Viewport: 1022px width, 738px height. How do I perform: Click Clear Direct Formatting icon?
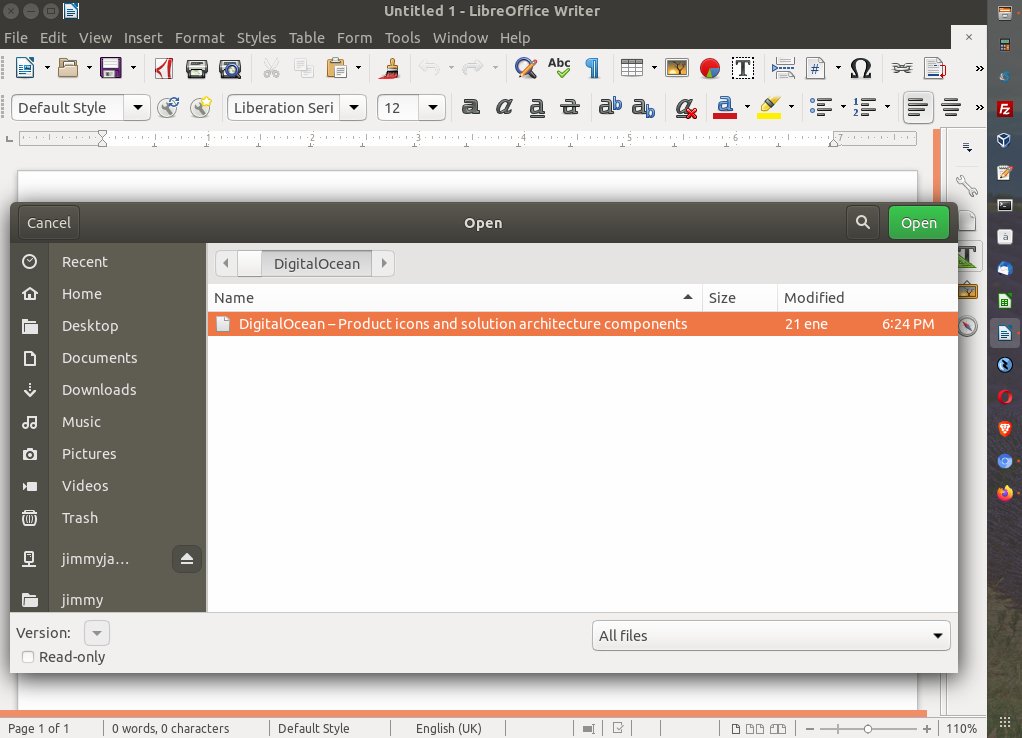point(685,108)
